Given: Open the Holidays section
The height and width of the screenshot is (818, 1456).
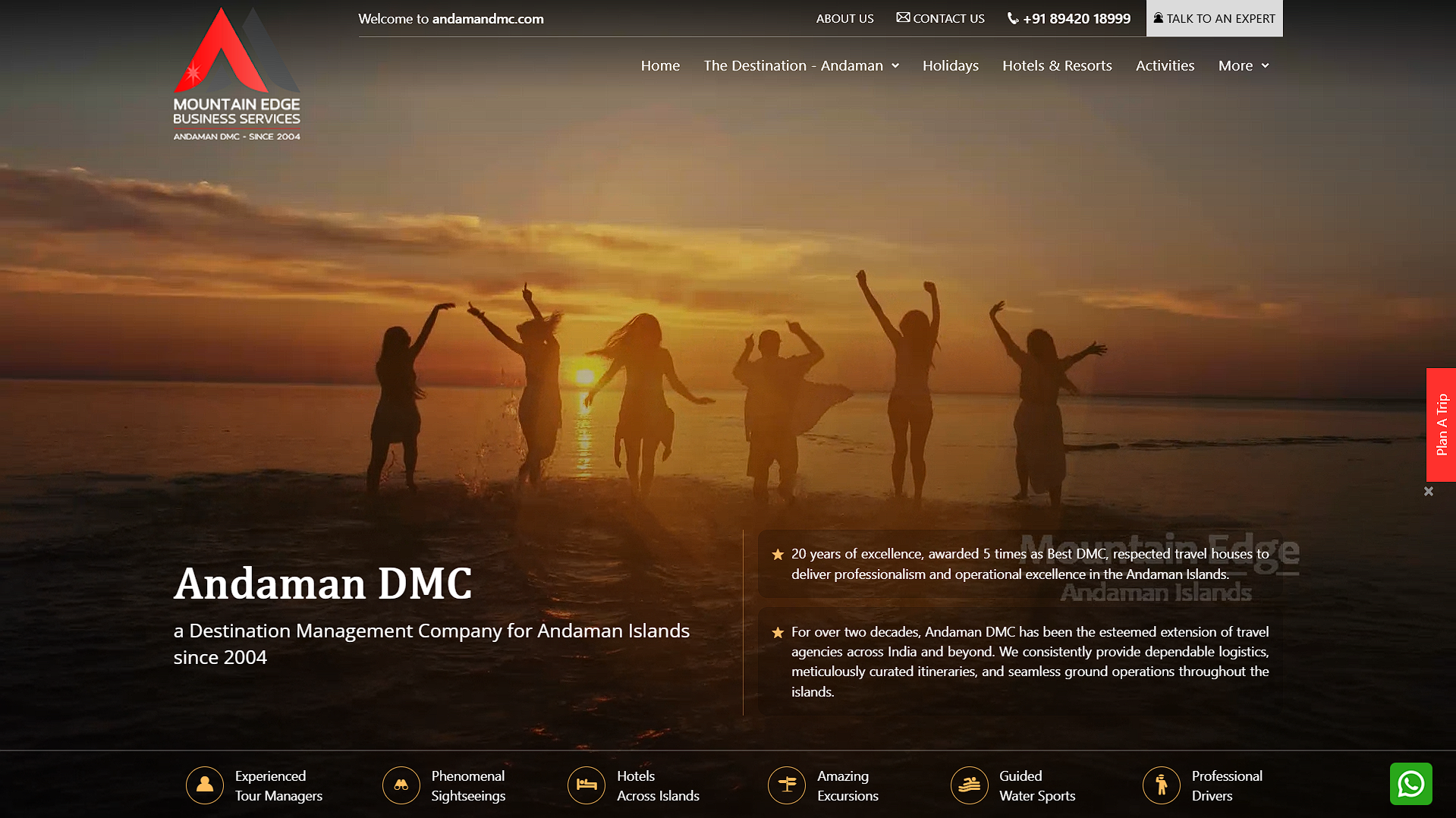Looking at the screenshot, I should [950, 66].
